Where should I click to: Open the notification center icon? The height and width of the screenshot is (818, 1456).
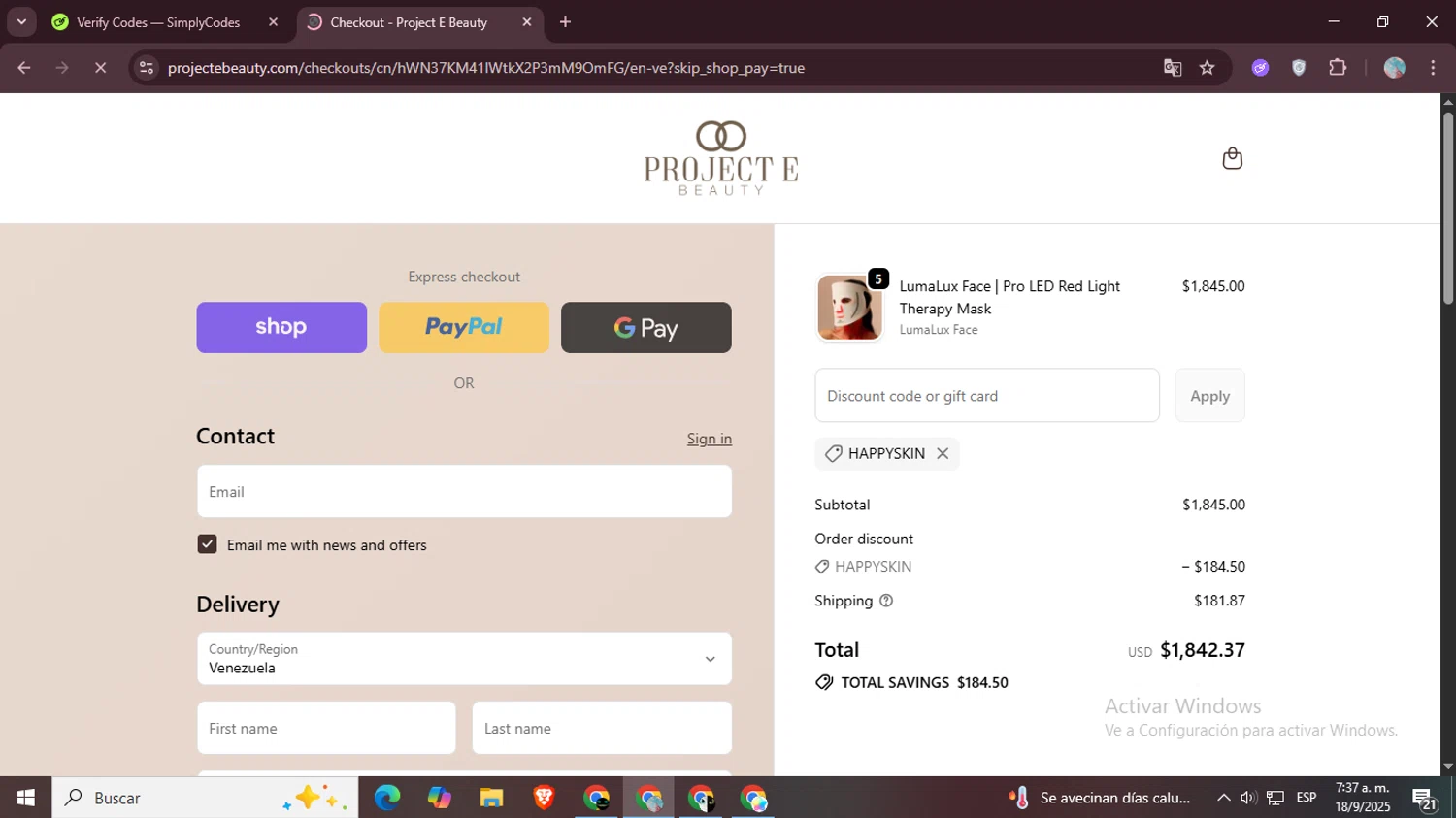coord(1425,799)
